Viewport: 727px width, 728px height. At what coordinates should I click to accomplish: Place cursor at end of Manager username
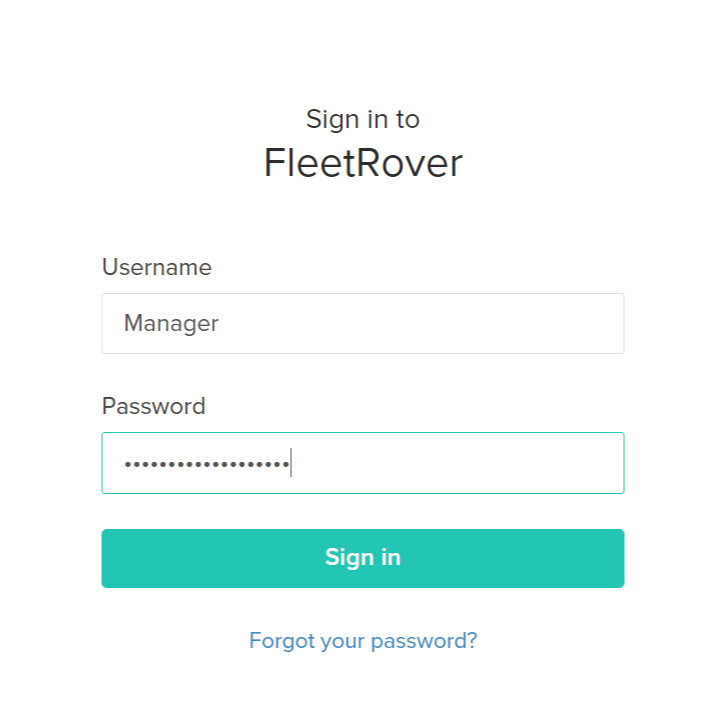point(220,323)
